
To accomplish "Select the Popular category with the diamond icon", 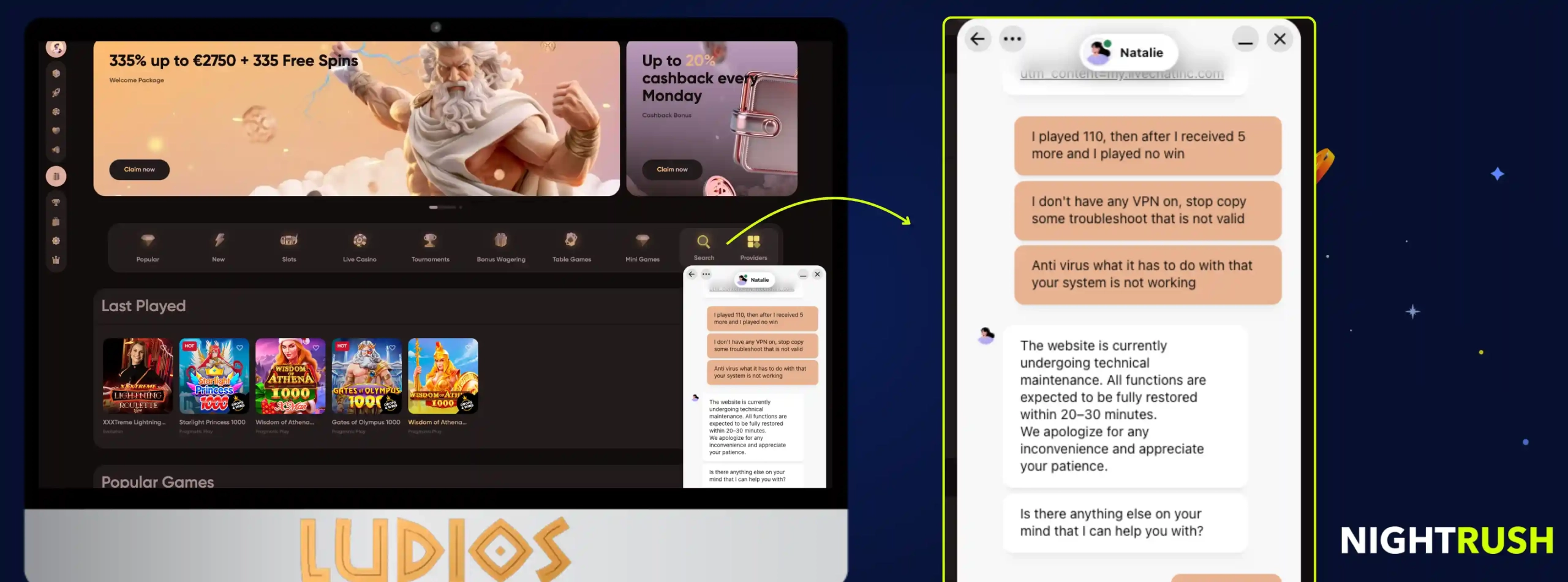I will point(148,248).
